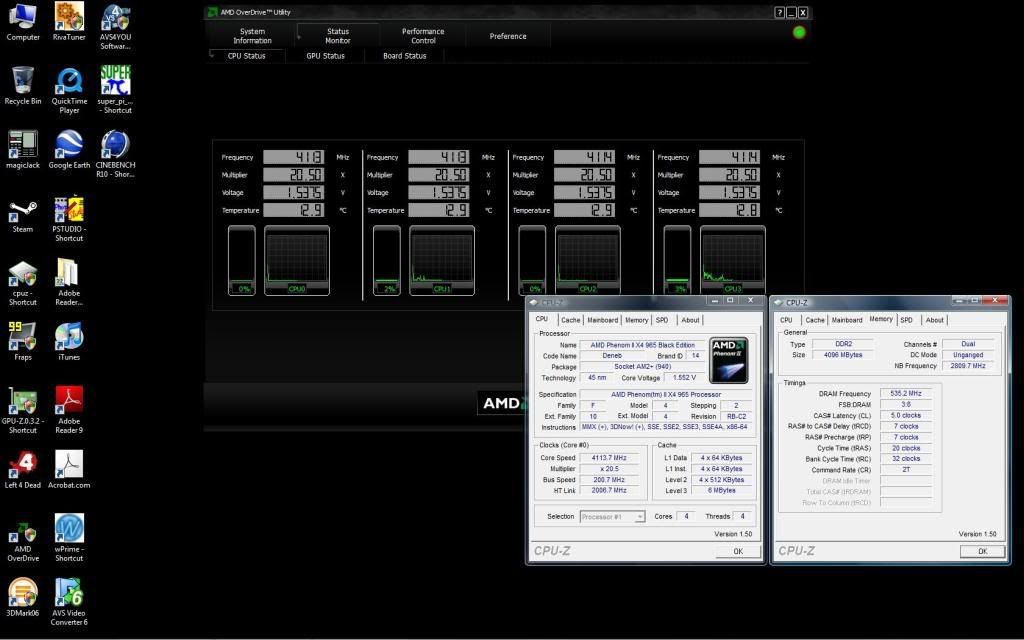Open the Adobe Reader folder icon
1024x640 pixels.
[69, 282]
